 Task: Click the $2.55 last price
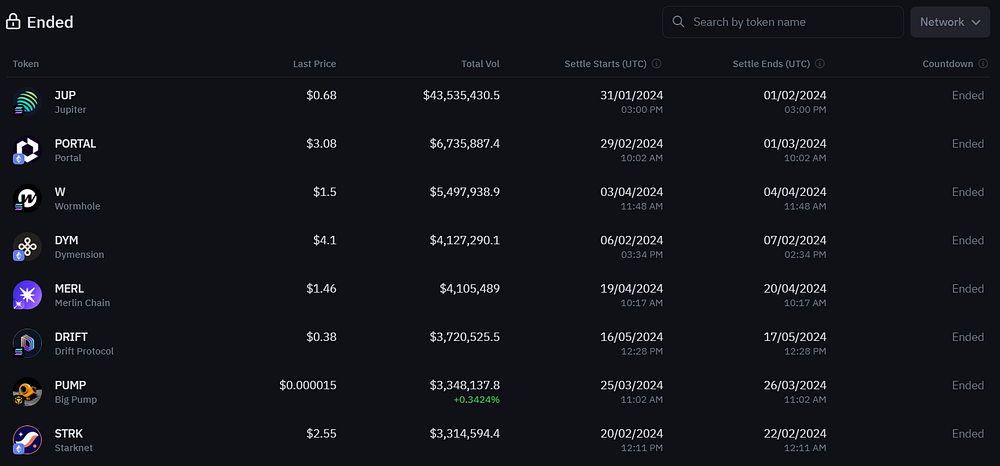(321, 434)
